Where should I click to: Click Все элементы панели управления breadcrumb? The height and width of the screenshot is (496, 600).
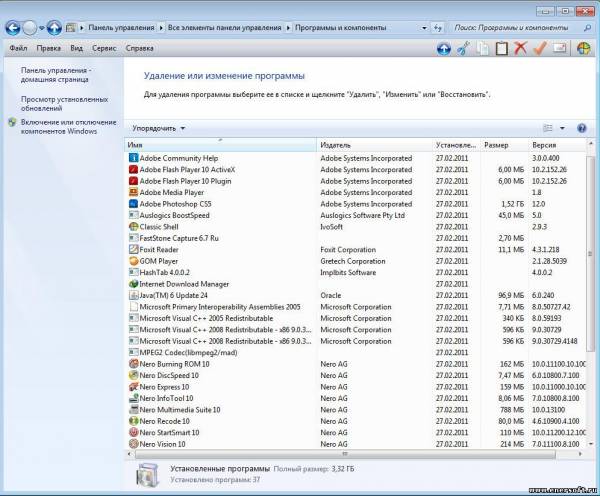tap(225, 28)
